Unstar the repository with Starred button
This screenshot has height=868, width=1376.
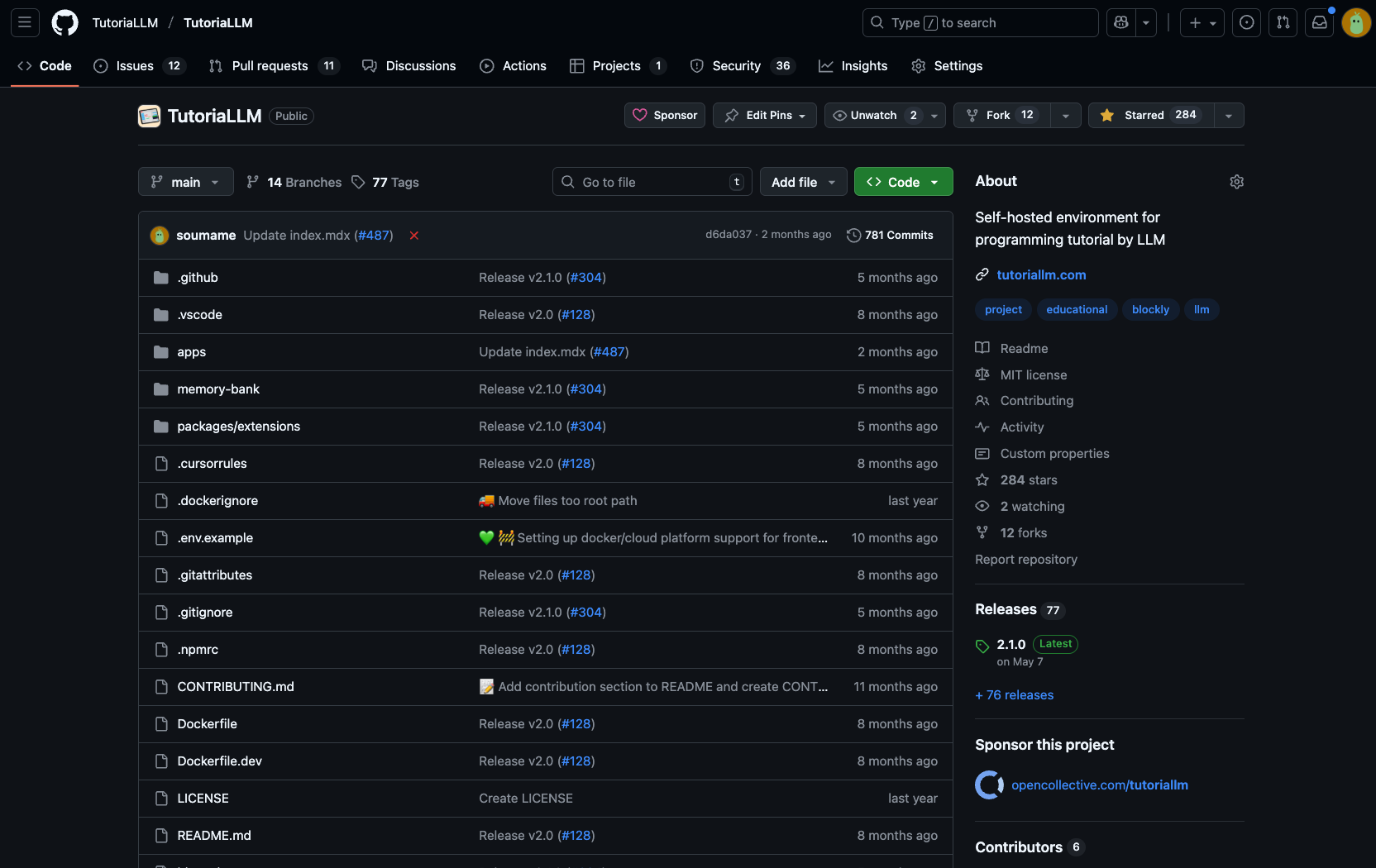(x=1151, y=116)
